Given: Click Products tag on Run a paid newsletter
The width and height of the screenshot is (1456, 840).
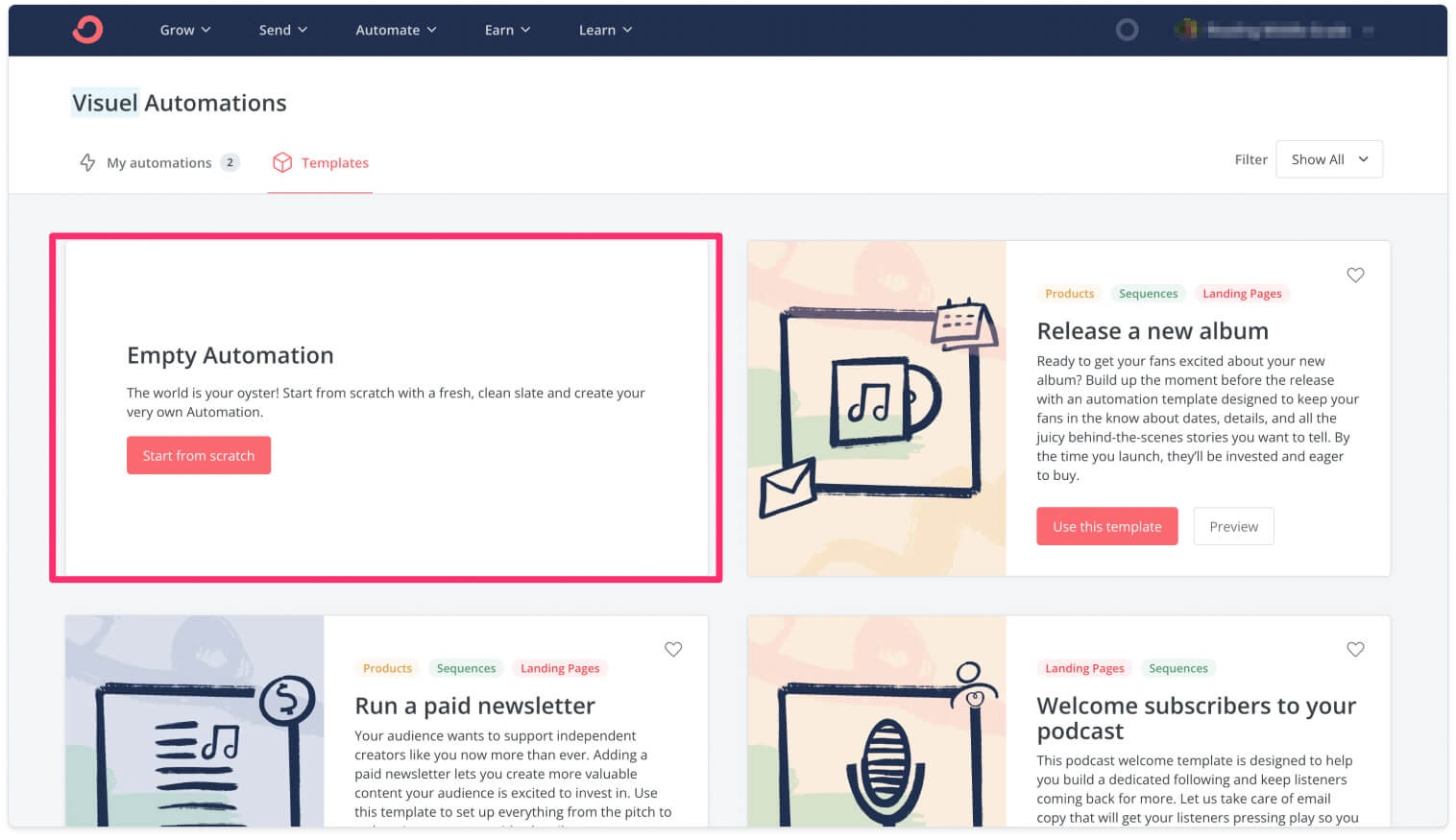Looking at the screenshot, I should (387, 668).
